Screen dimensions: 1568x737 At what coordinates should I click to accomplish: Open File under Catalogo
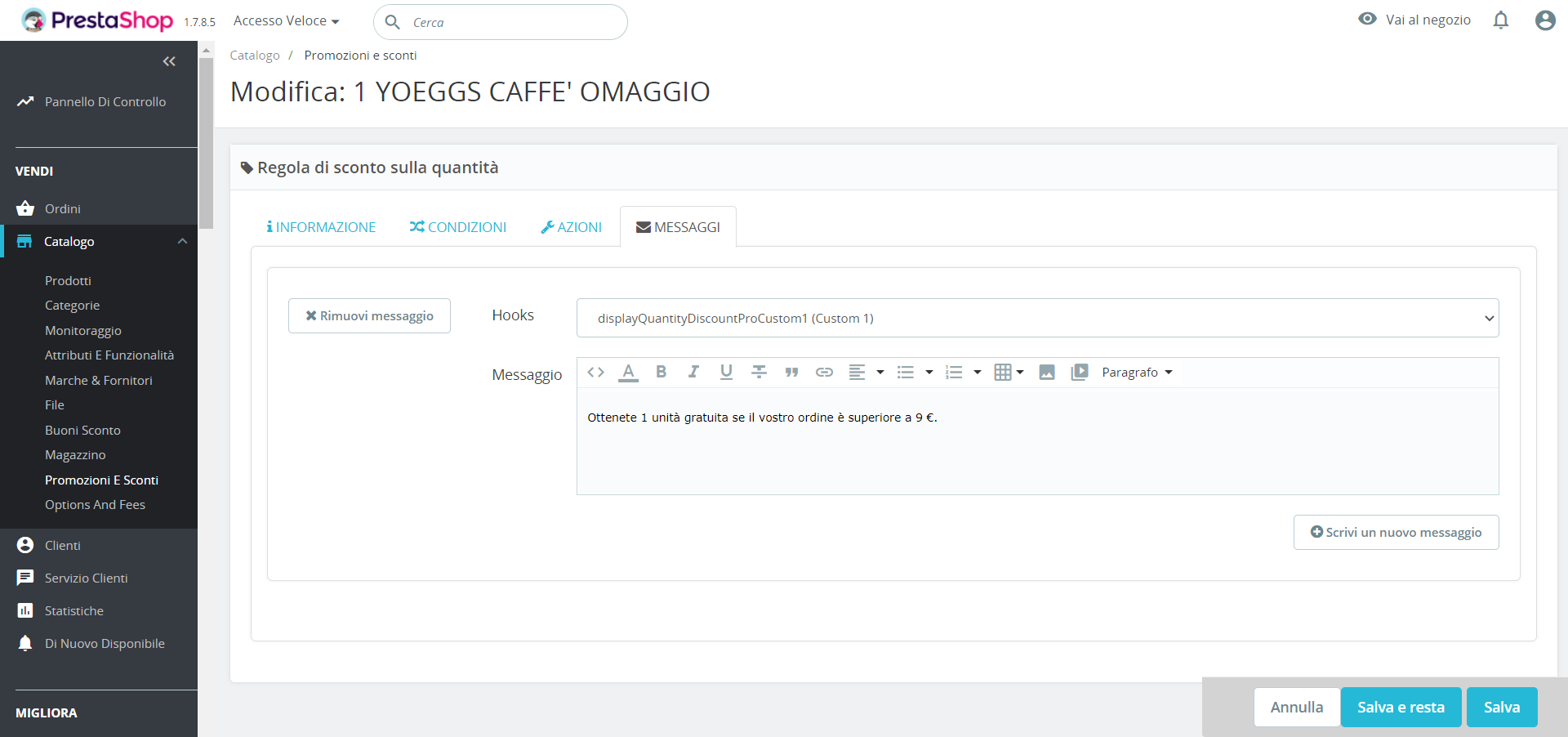[x=54, y=405]
